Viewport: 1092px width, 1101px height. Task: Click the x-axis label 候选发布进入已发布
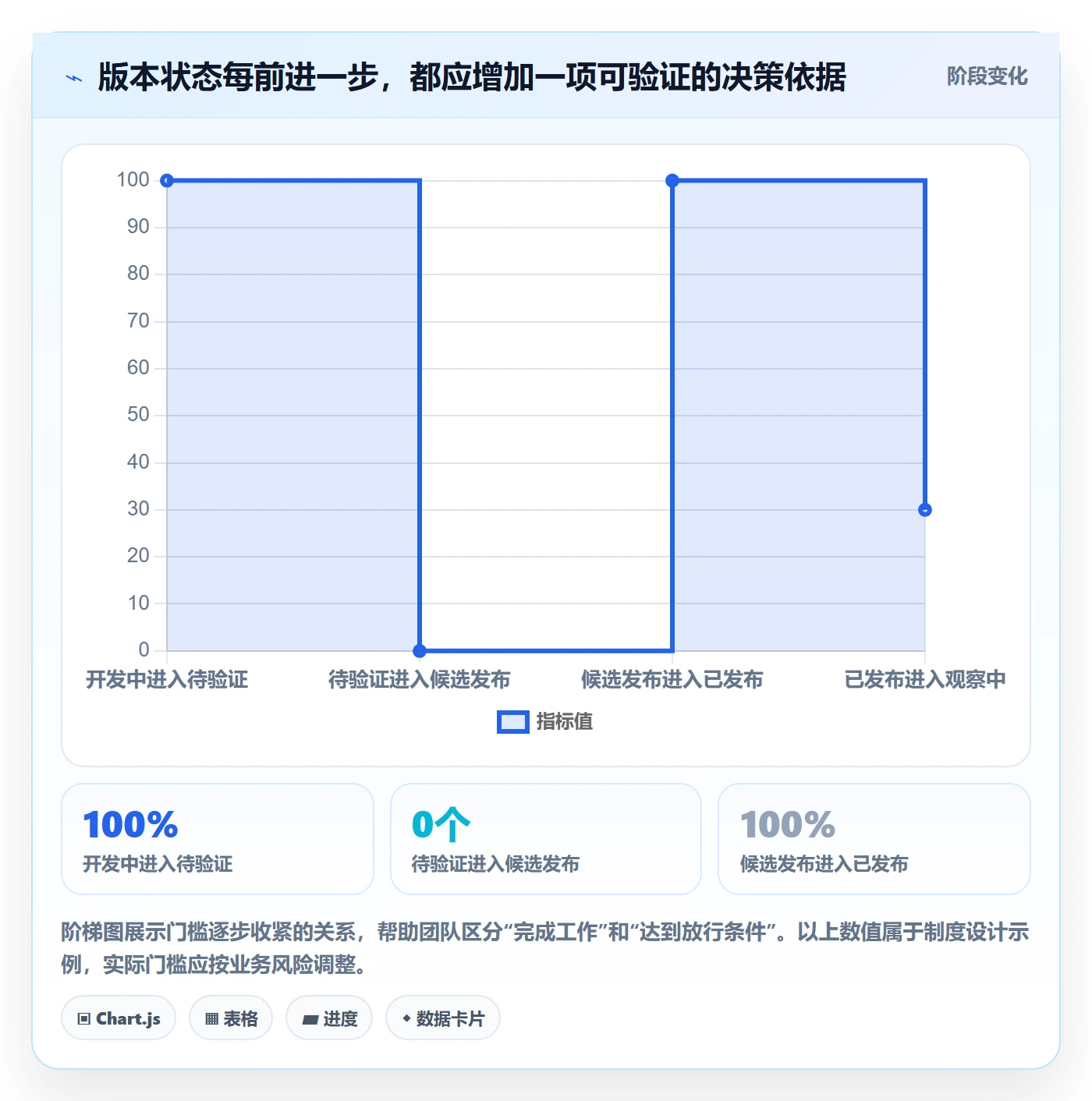[672, 680]
